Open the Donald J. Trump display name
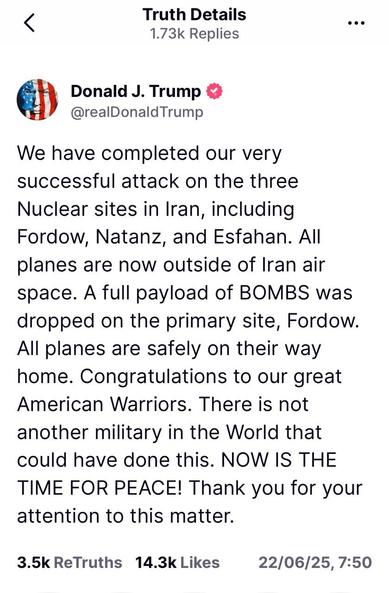The image size is (389, 593). click(x=136, y=92)
